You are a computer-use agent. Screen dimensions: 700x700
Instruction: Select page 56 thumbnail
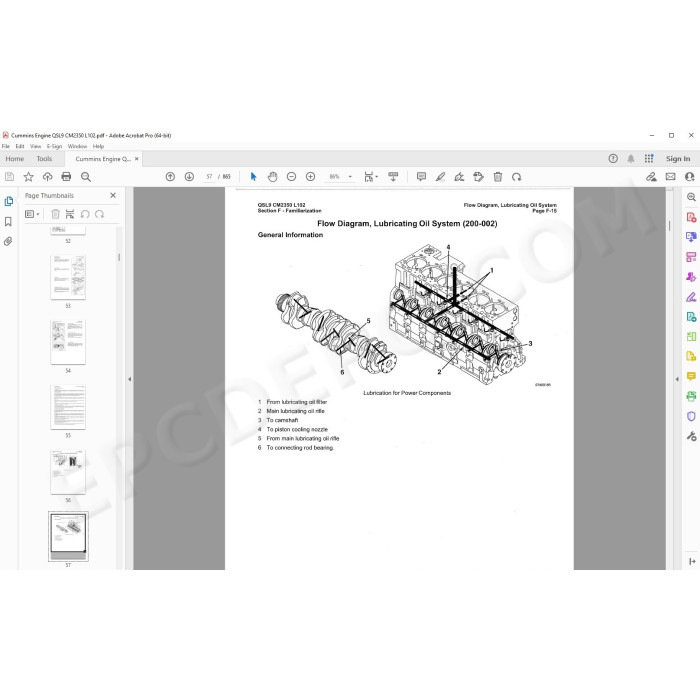tap(68, 472)
